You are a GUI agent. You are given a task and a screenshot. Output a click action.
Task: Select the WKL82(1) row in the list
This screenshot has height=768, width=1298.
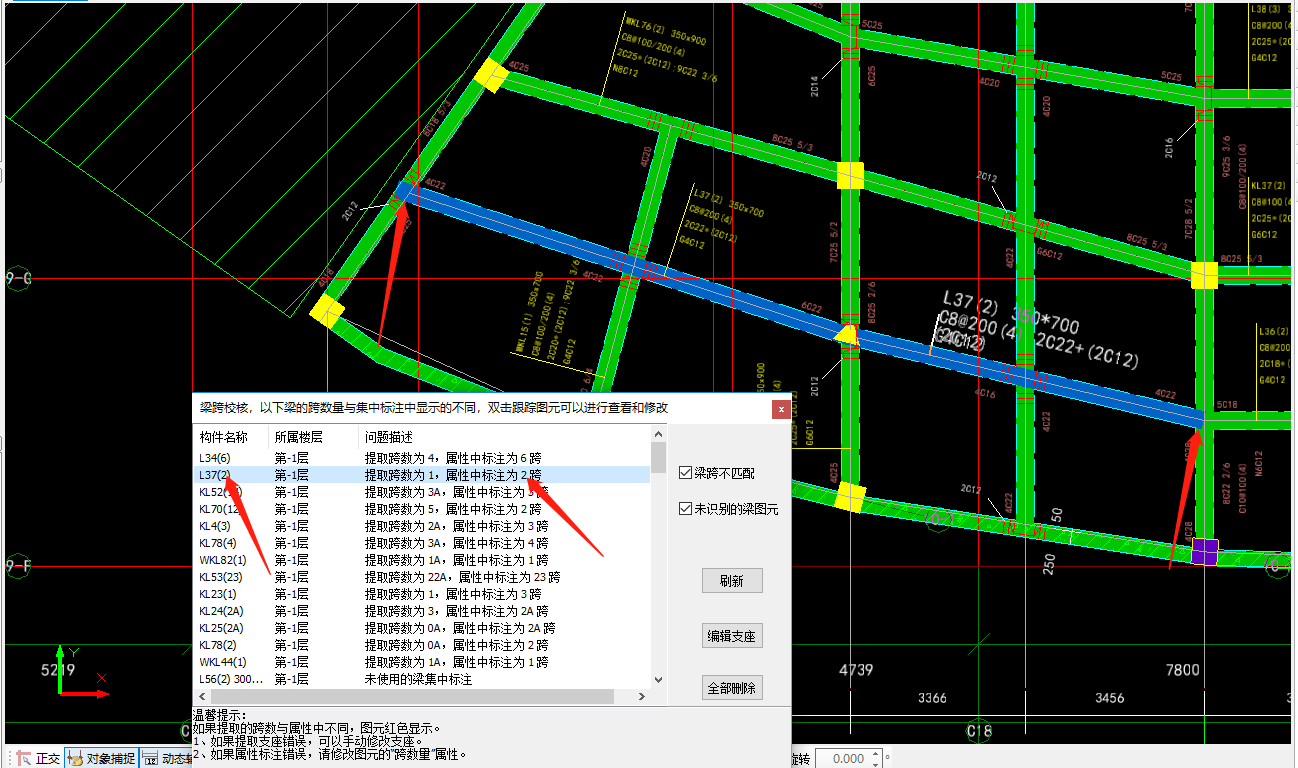pos(421,560)
